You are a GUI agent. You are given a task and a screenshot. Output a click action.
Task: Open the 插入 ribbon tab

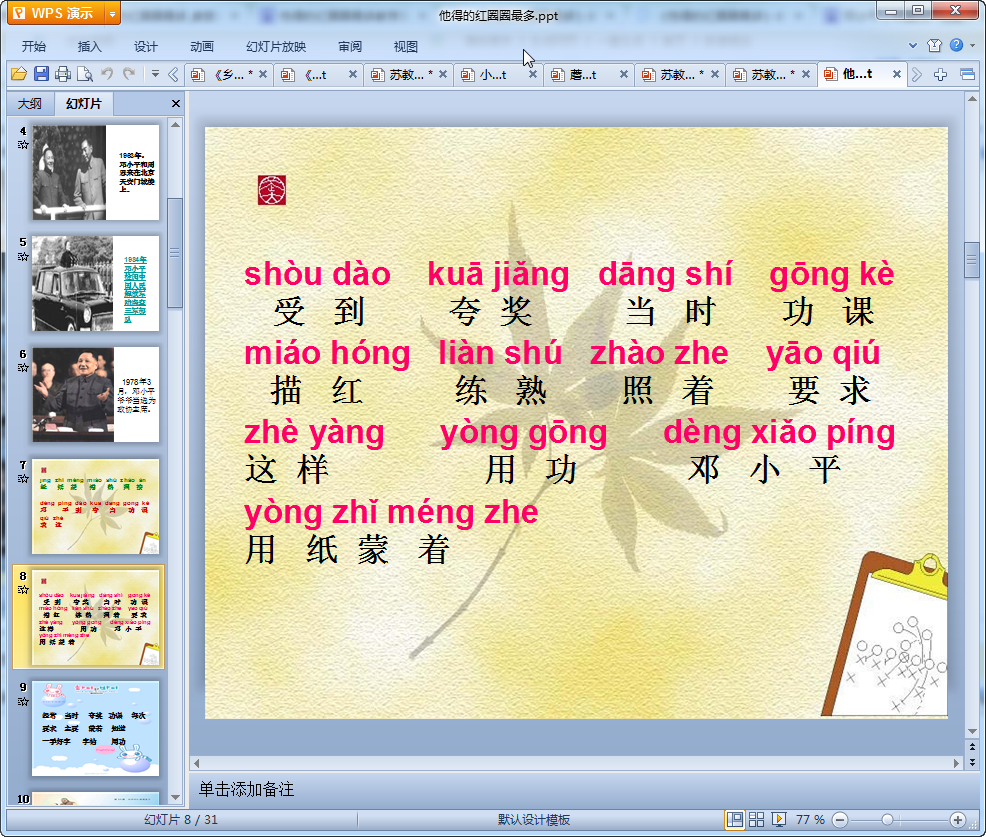(x=89, y=47)
